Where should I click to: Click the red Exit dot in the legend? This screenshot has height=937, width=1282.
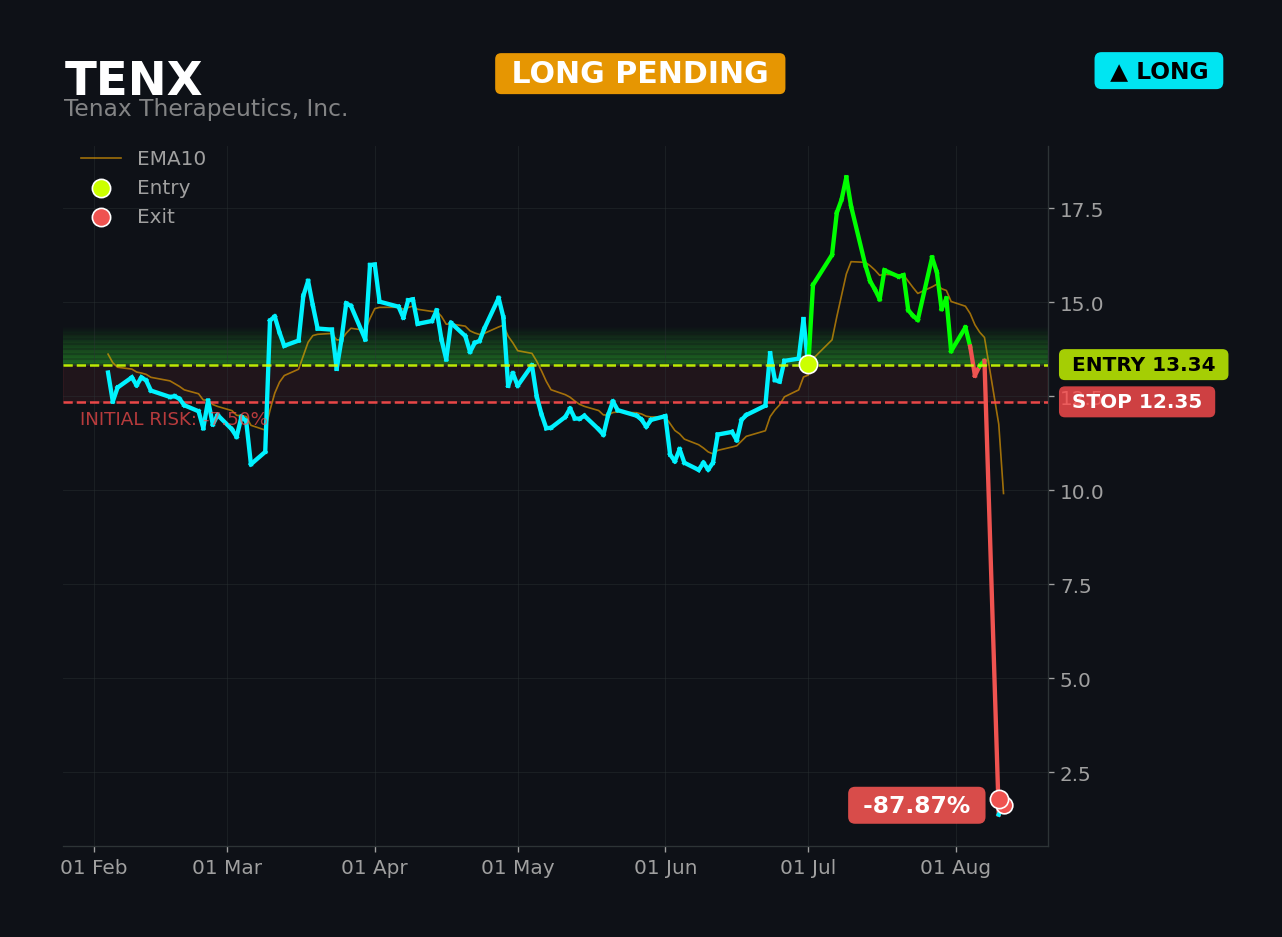point(101,217)
